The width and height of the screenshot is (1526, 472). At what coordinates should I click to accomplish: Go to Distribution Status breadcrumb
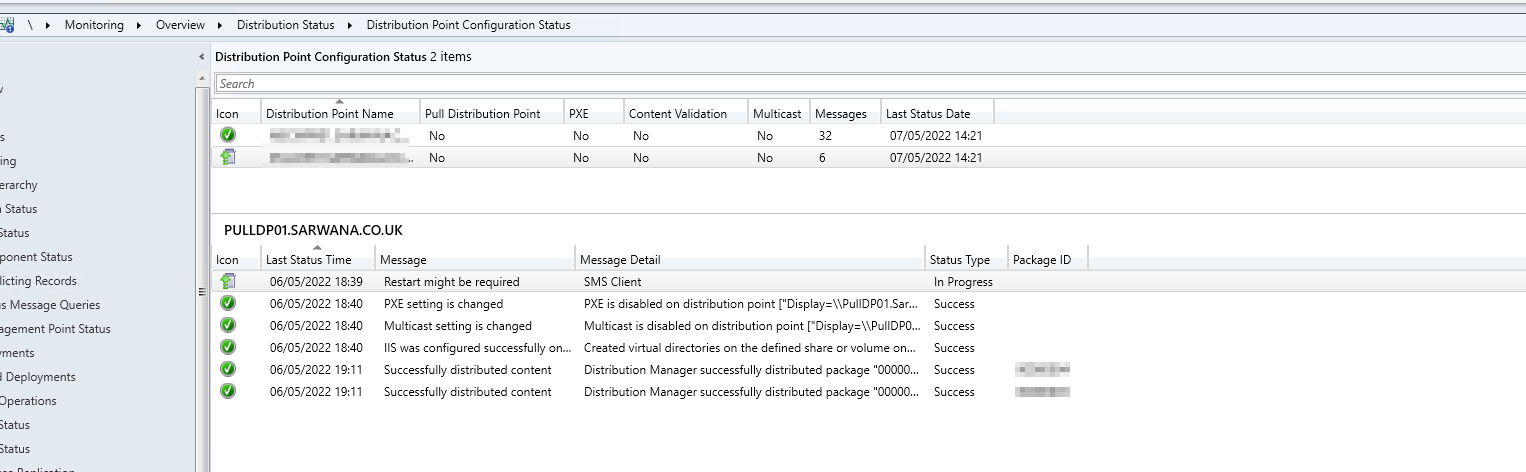pyautogui.click(x=286, y=25)
